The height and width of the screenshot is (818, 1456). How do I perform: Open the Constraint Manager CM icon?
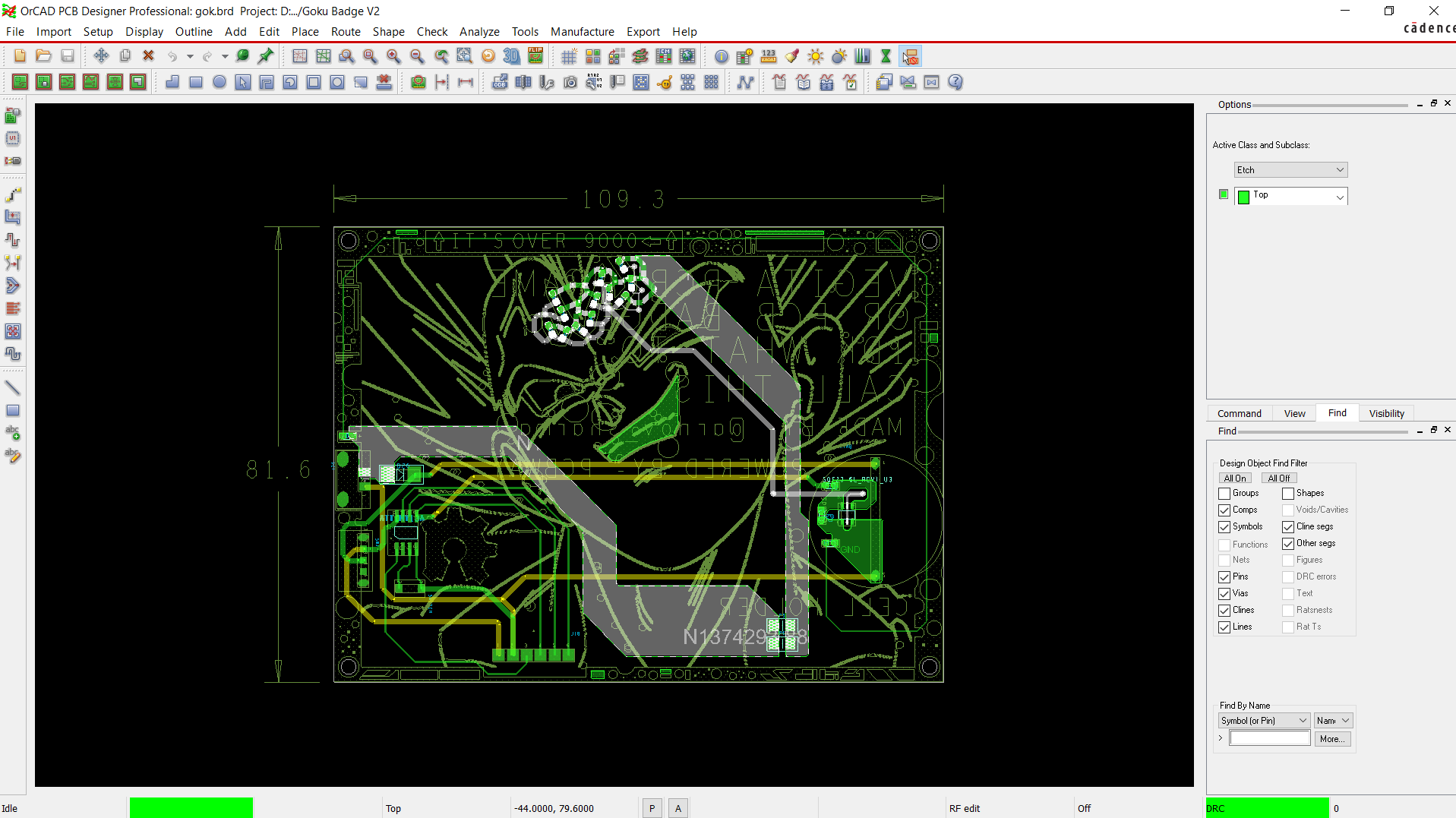click(664, 56)
